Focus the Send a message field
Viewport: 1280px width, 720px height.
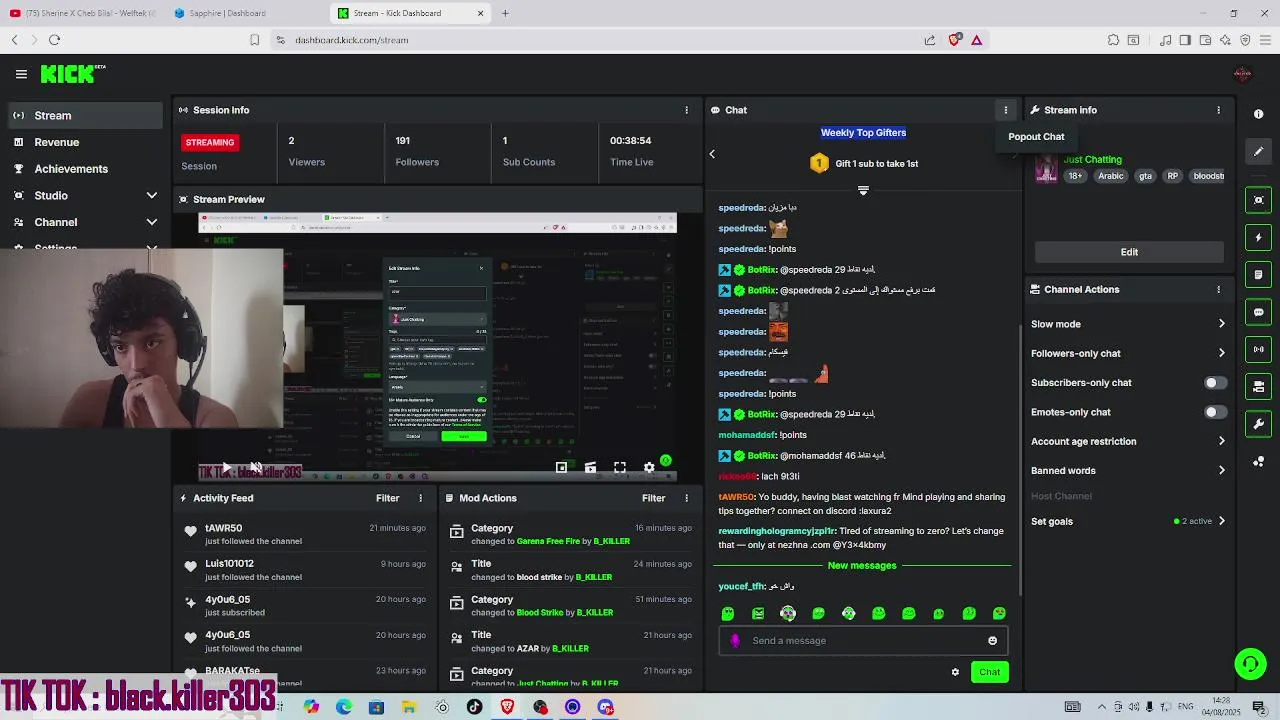point(863,641)
